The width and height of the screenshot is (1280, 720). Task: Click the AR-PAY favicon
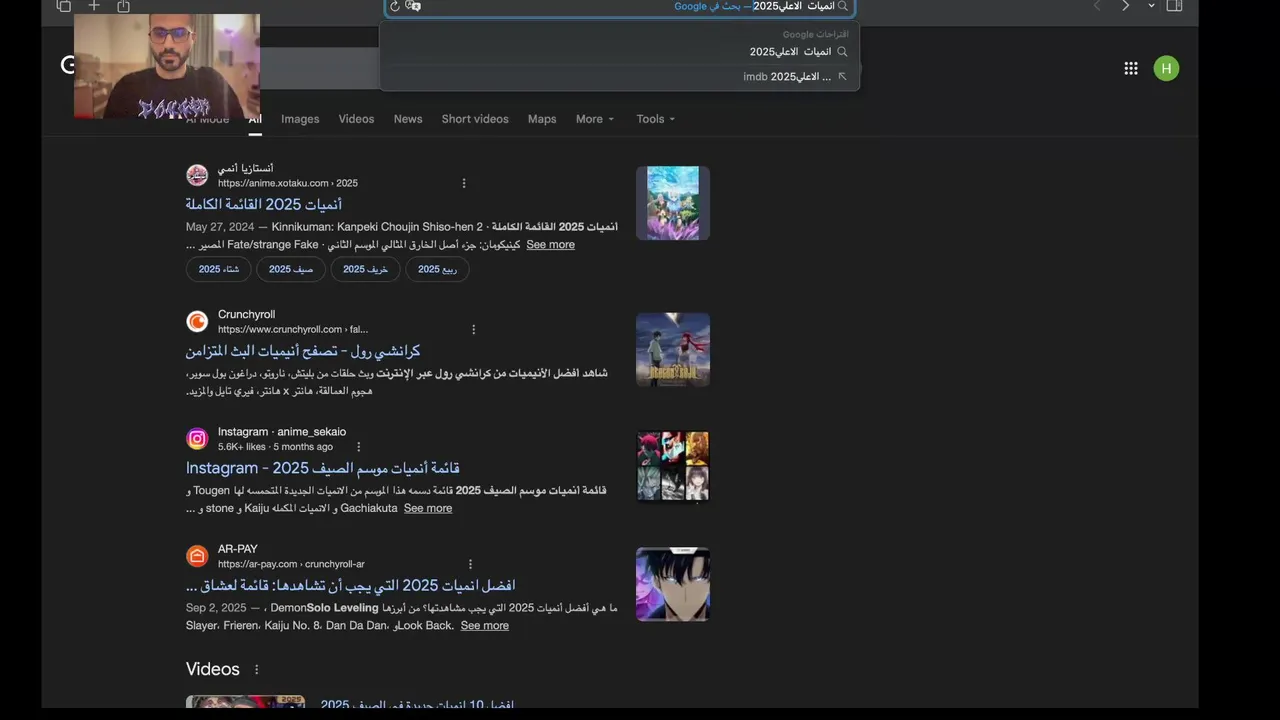tap(197, 555)
